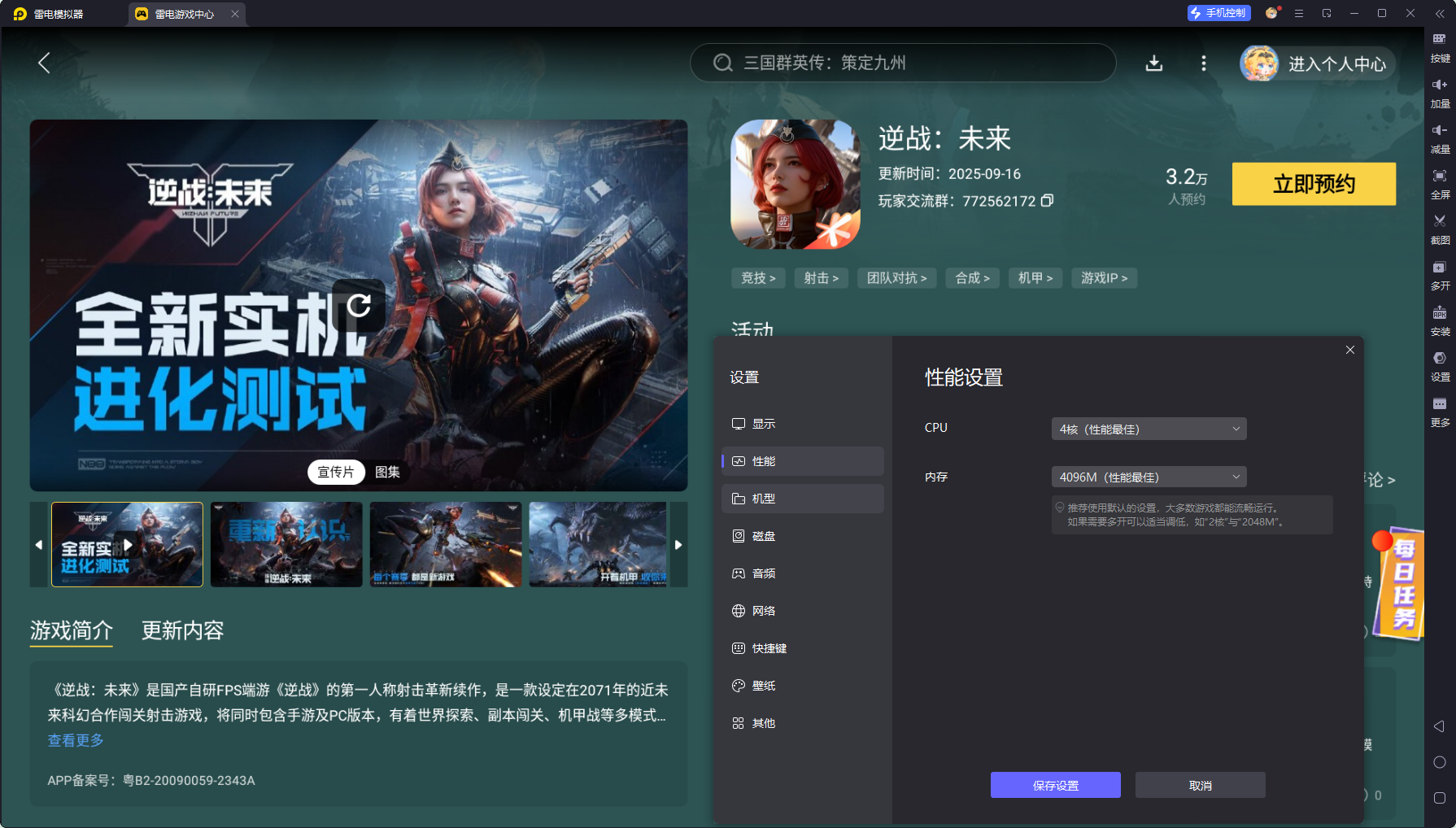Close the 雷电游戏中心 tab

tap(235, 14)
